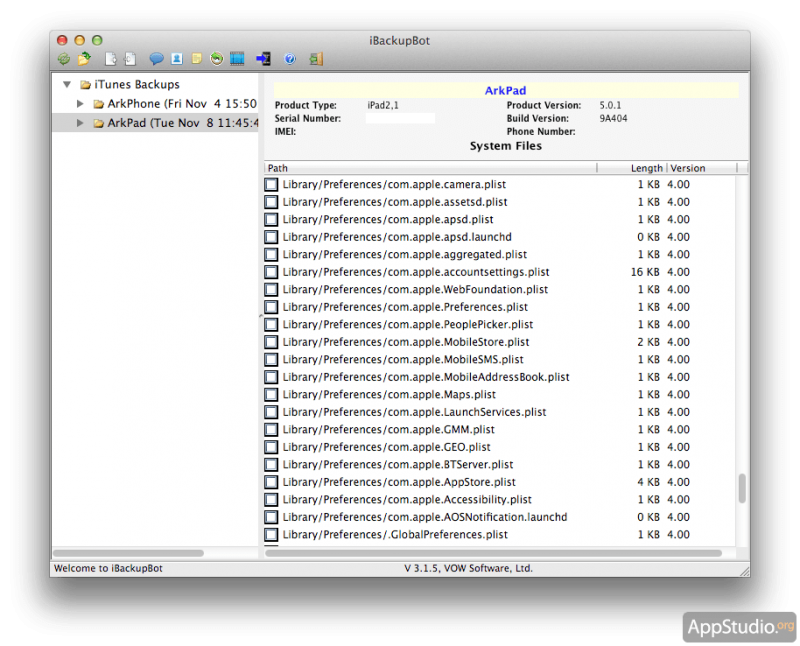
Task: Click the import file icon
Action: coord(130,59)
